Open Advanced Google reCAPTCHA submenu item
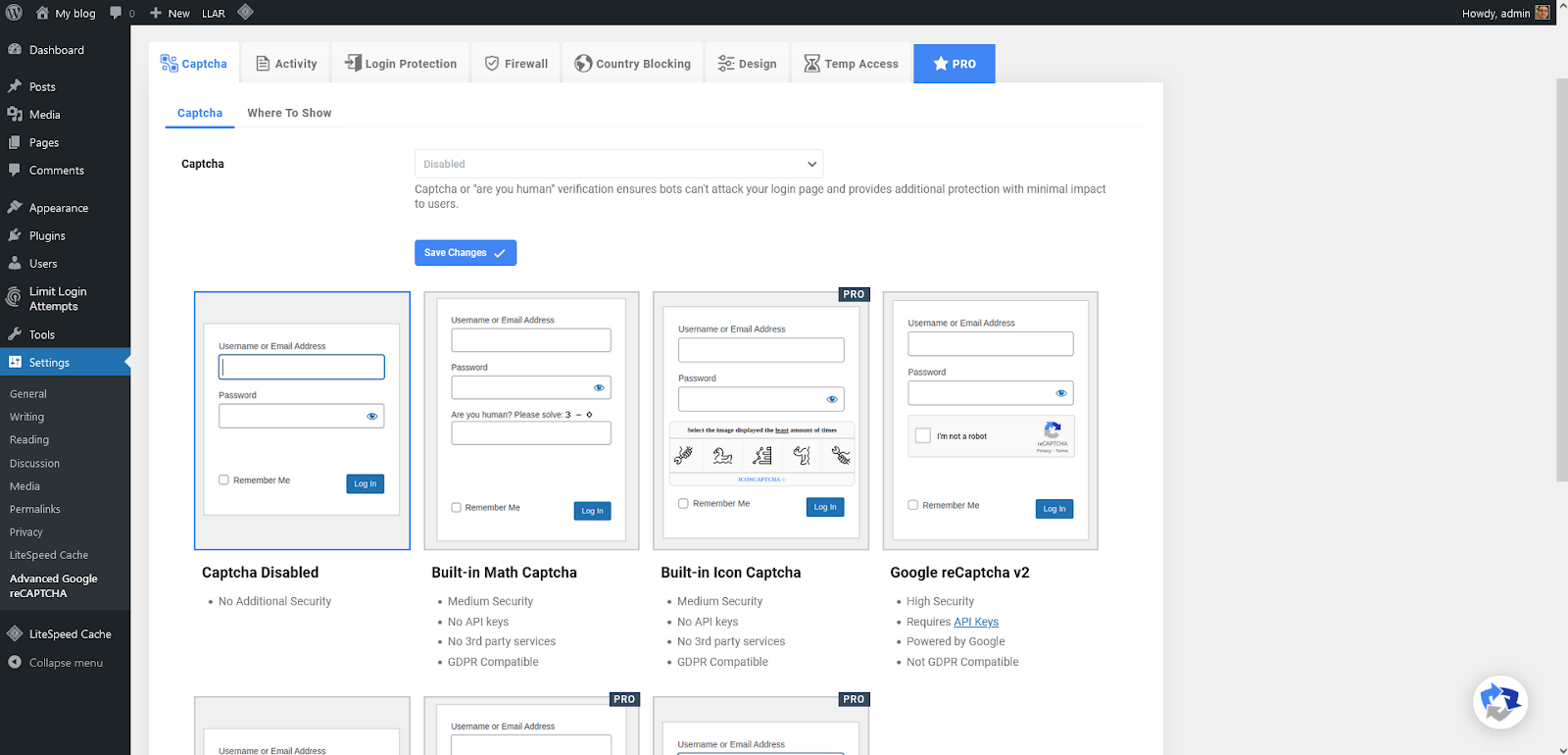 pyautogui.click(x=54, y=585)
